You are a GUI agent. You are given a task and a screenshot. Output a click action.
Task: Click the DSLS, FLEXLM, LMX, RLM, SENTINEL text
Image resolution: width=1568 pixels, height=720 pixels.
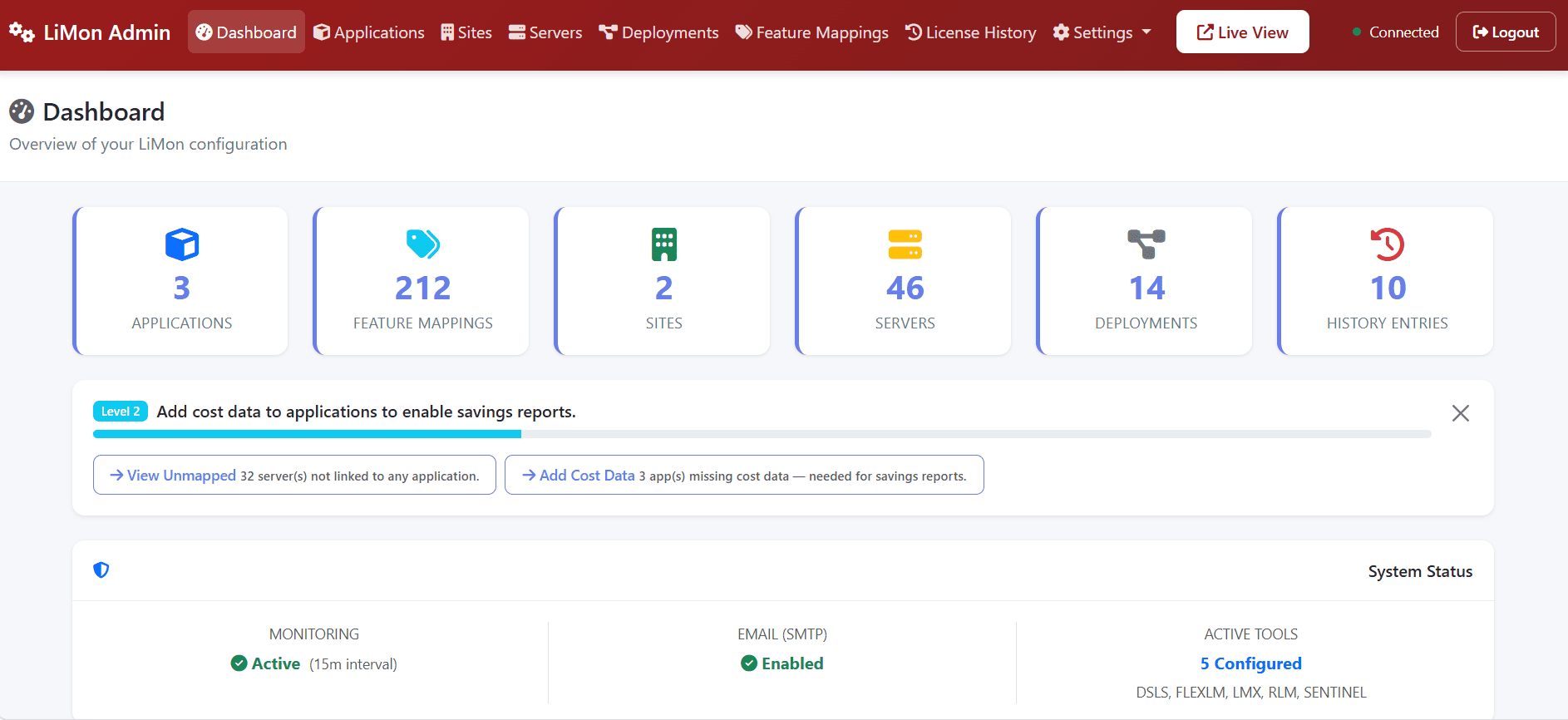tap(1250, 693)
